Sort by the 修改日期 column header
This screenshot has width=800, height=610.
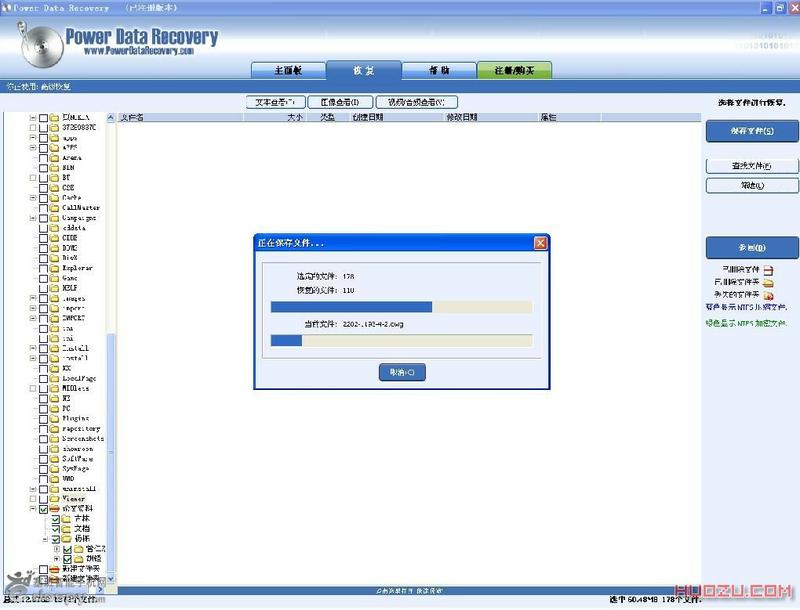(491, 117)
